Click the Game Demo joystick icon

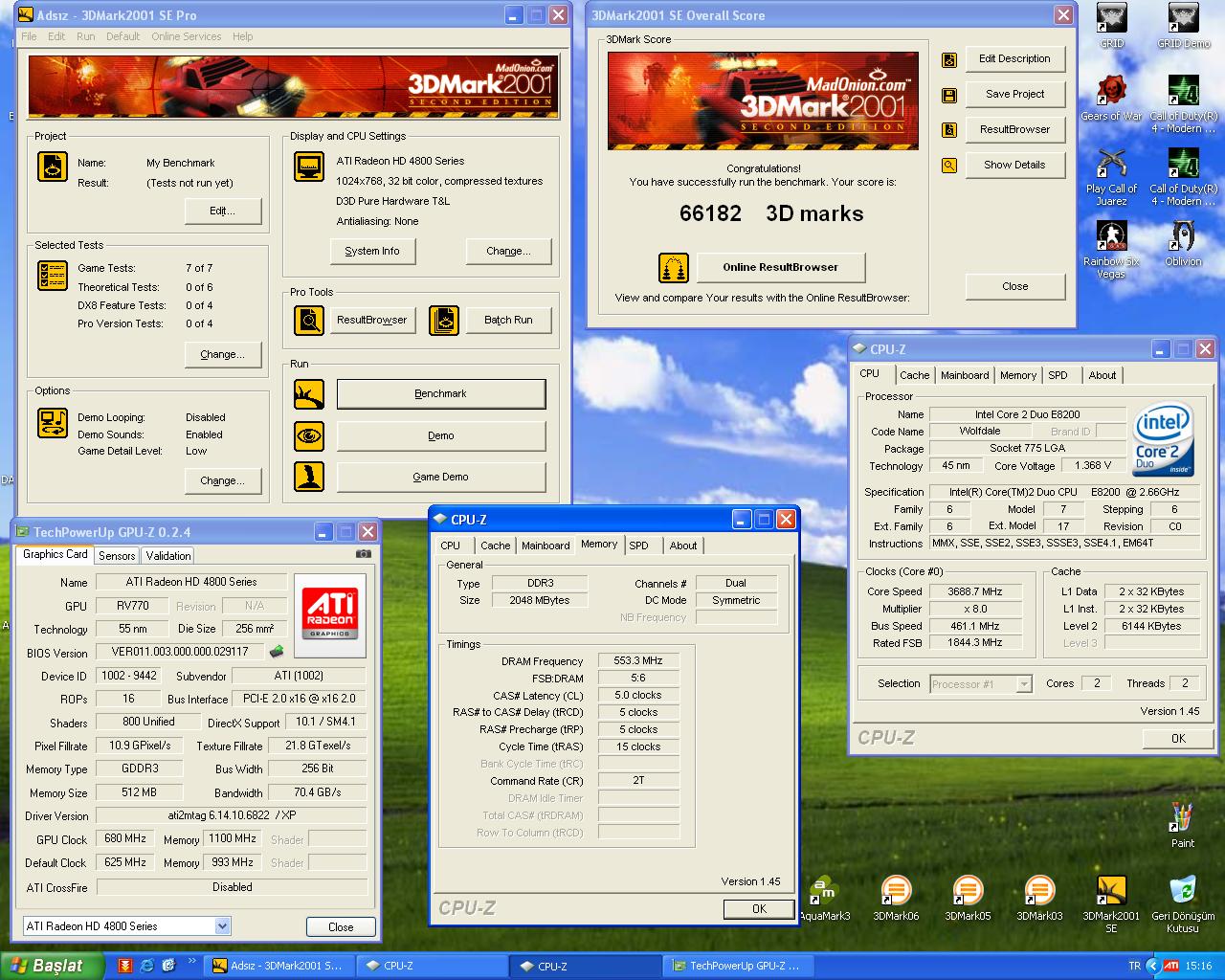(x=309, y=477)
